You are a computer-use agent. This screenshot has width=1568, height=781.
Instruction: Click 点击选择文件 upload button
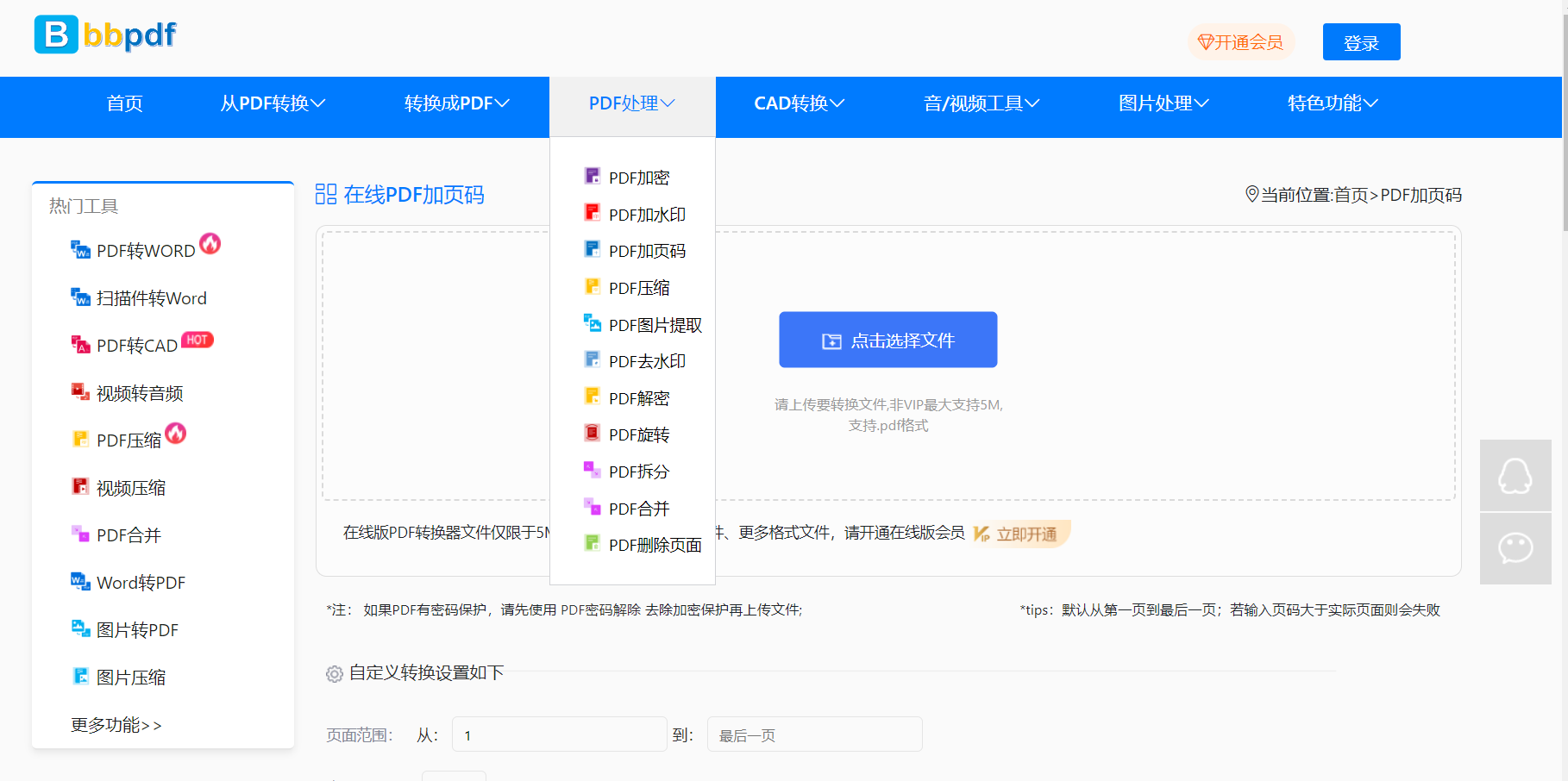pos(888,340)
